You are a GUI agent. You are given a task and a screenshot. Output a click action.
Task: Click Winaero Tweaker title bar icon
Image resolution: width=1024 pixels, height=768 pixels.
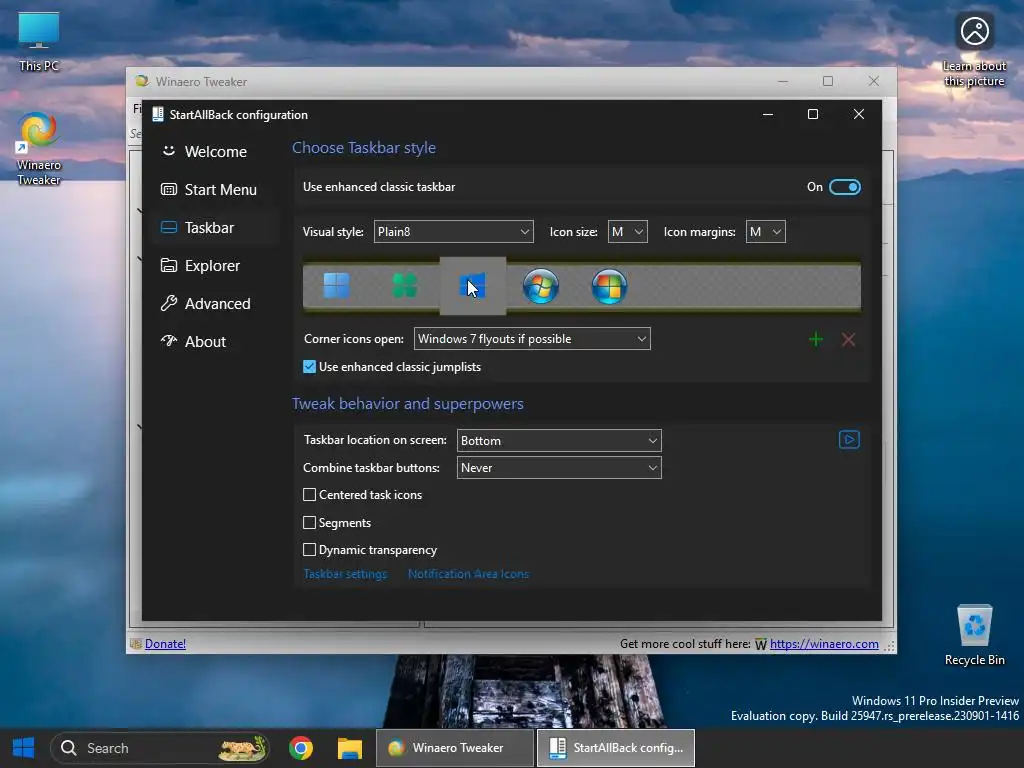(142, 81)
